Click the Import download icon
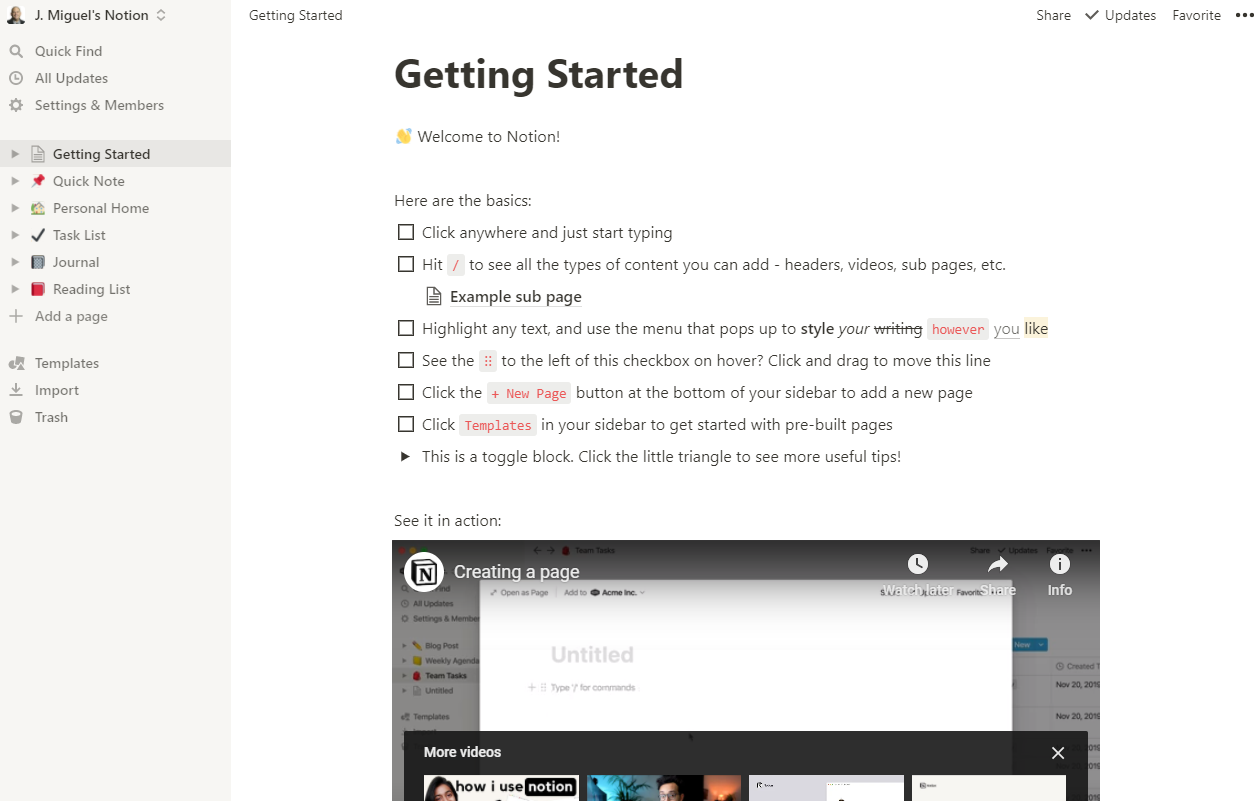Screen dimensions: 1255x801 [16, 390]
